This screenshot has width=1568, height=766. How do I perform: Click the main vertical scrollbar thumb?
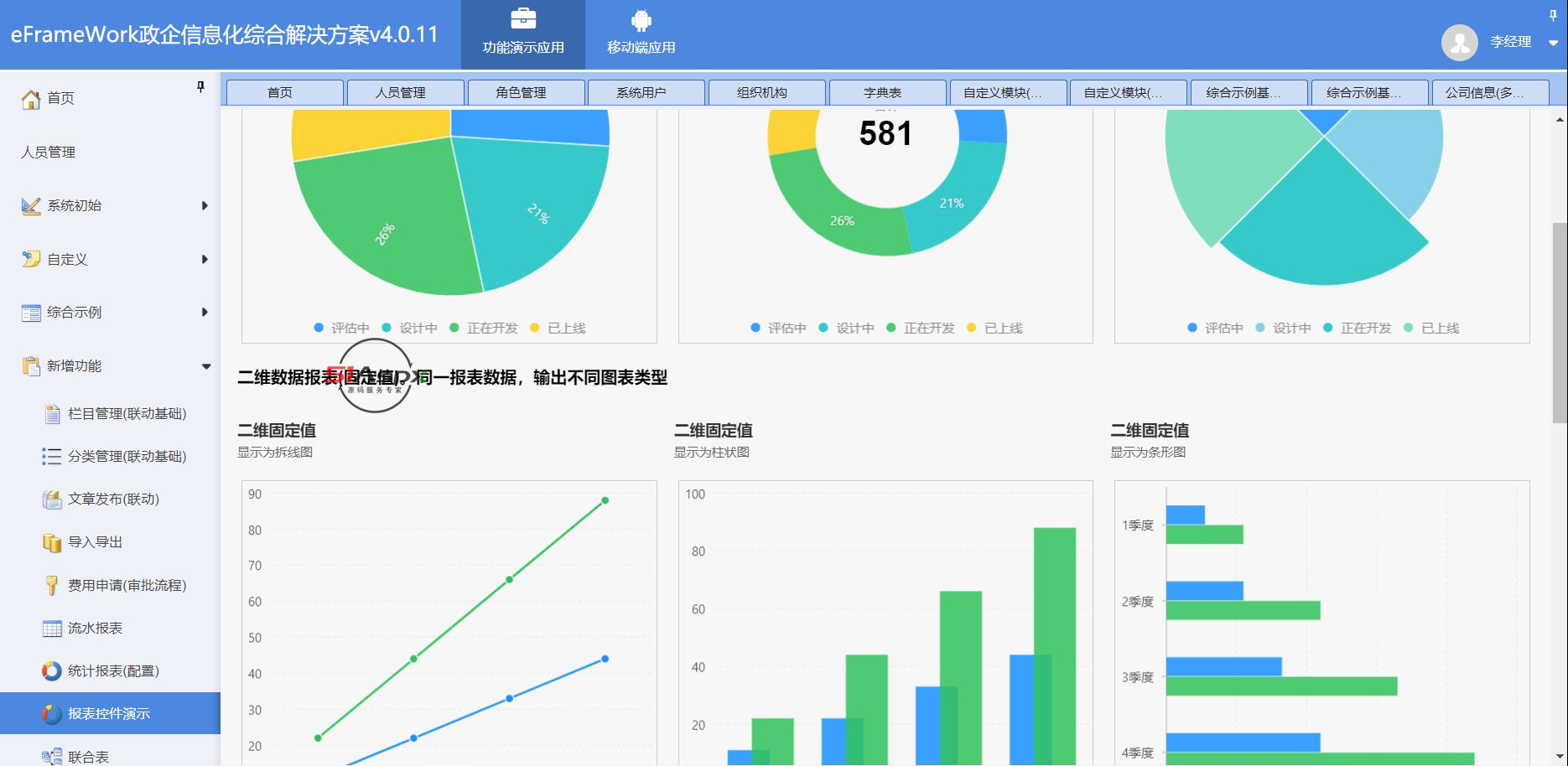coord(1560,323)
